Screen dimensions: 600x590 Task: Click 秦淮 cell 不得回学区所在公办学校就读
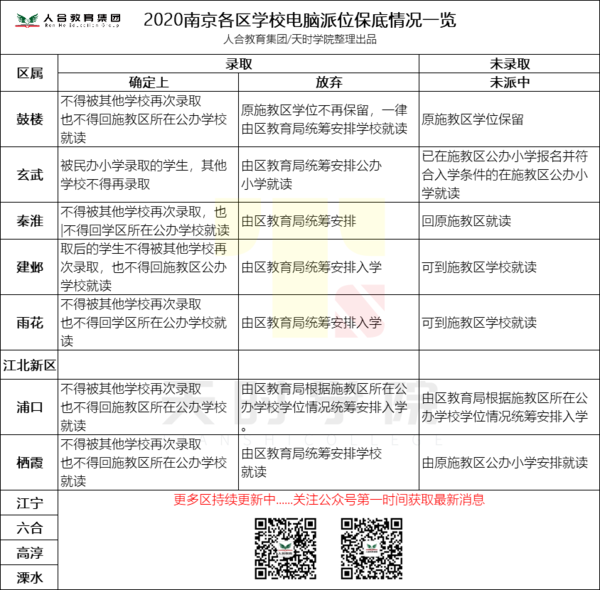pyautogui.click(x=148, y=221)
